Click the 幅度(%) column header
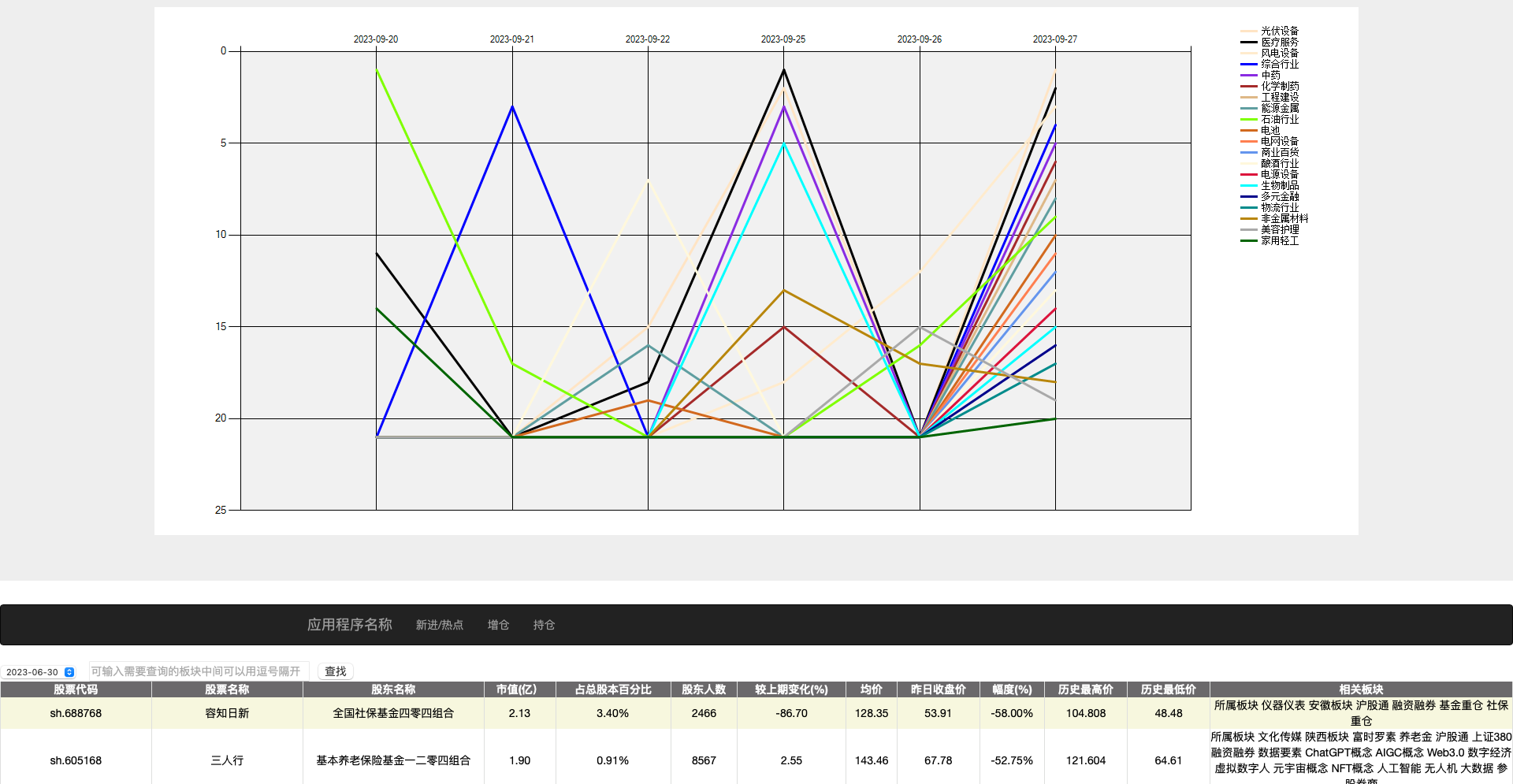This screenshot has width=1513, height=784. [x=1012, y=689]
